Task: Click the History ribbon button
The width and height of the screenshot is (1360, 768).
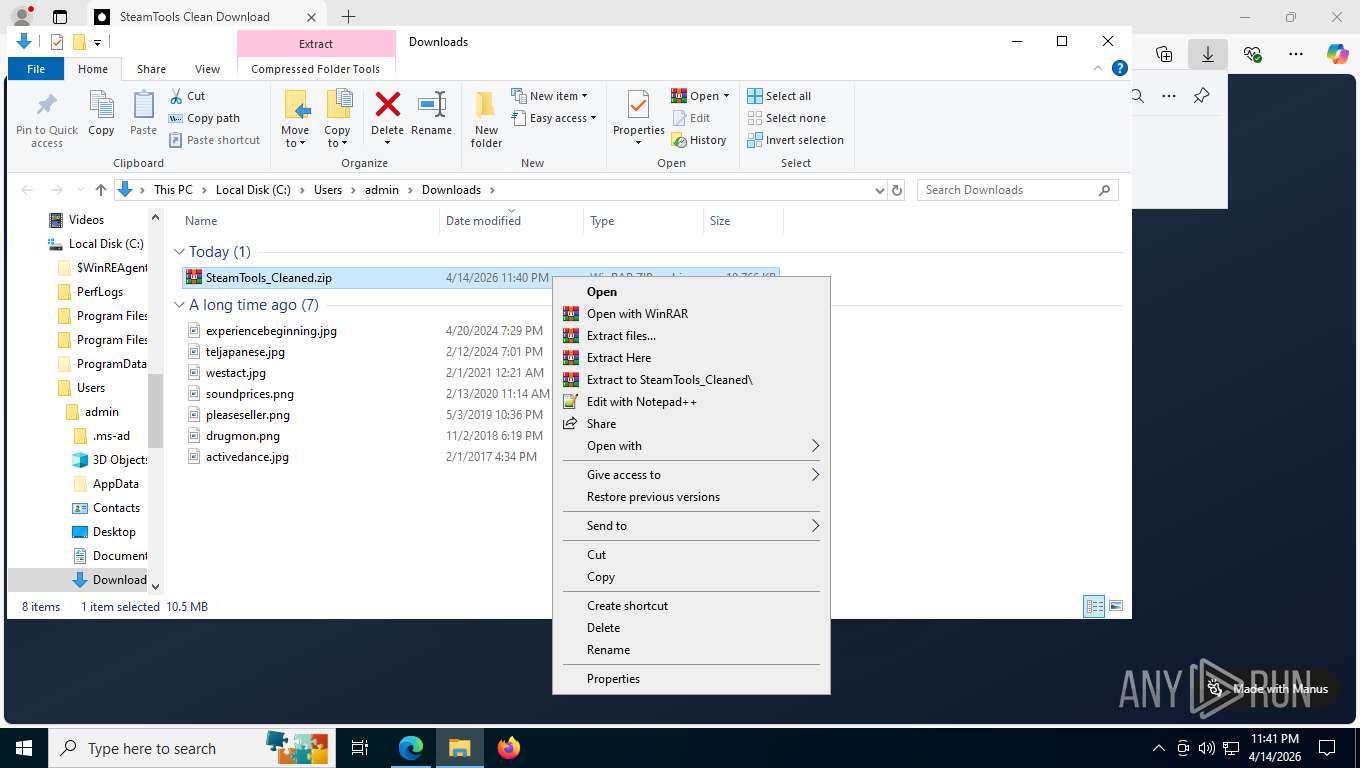Action: coord(699,140)
